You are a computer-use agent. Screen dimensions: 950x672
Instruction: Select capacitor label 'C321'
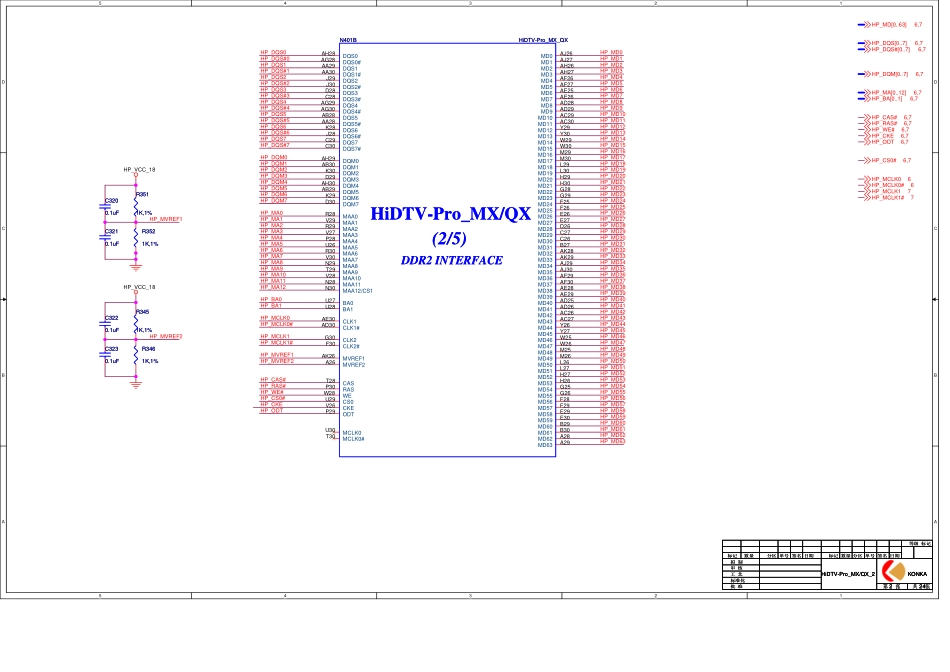[x=111, y=231]
